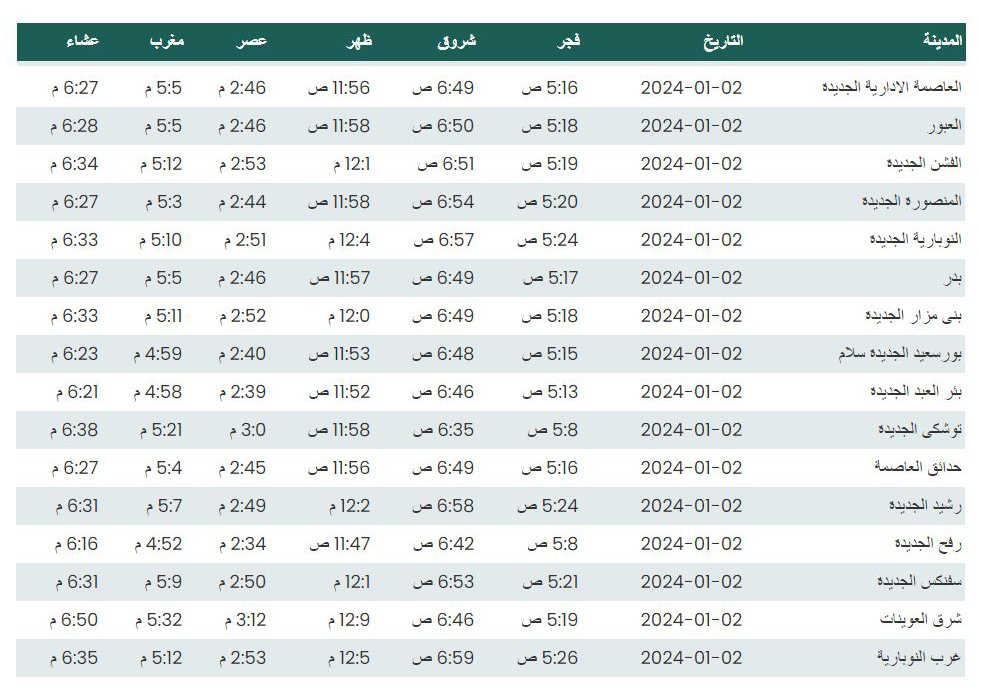Select Isha time 6:50 for شرق العوينات
Screen dimensions: 981x690
[x=74, y=620]
